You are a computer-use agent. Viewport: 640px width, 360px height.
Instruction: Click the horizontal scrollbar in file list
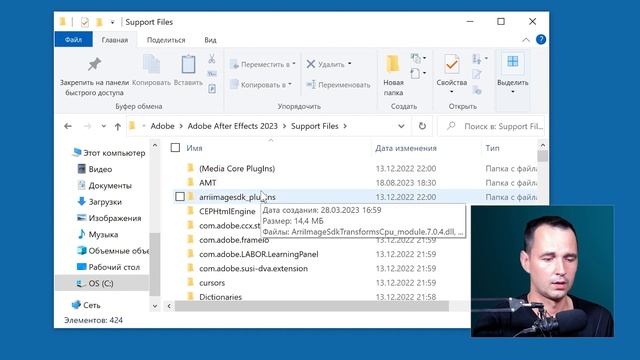pyautogui.click(x=312, y=306)
